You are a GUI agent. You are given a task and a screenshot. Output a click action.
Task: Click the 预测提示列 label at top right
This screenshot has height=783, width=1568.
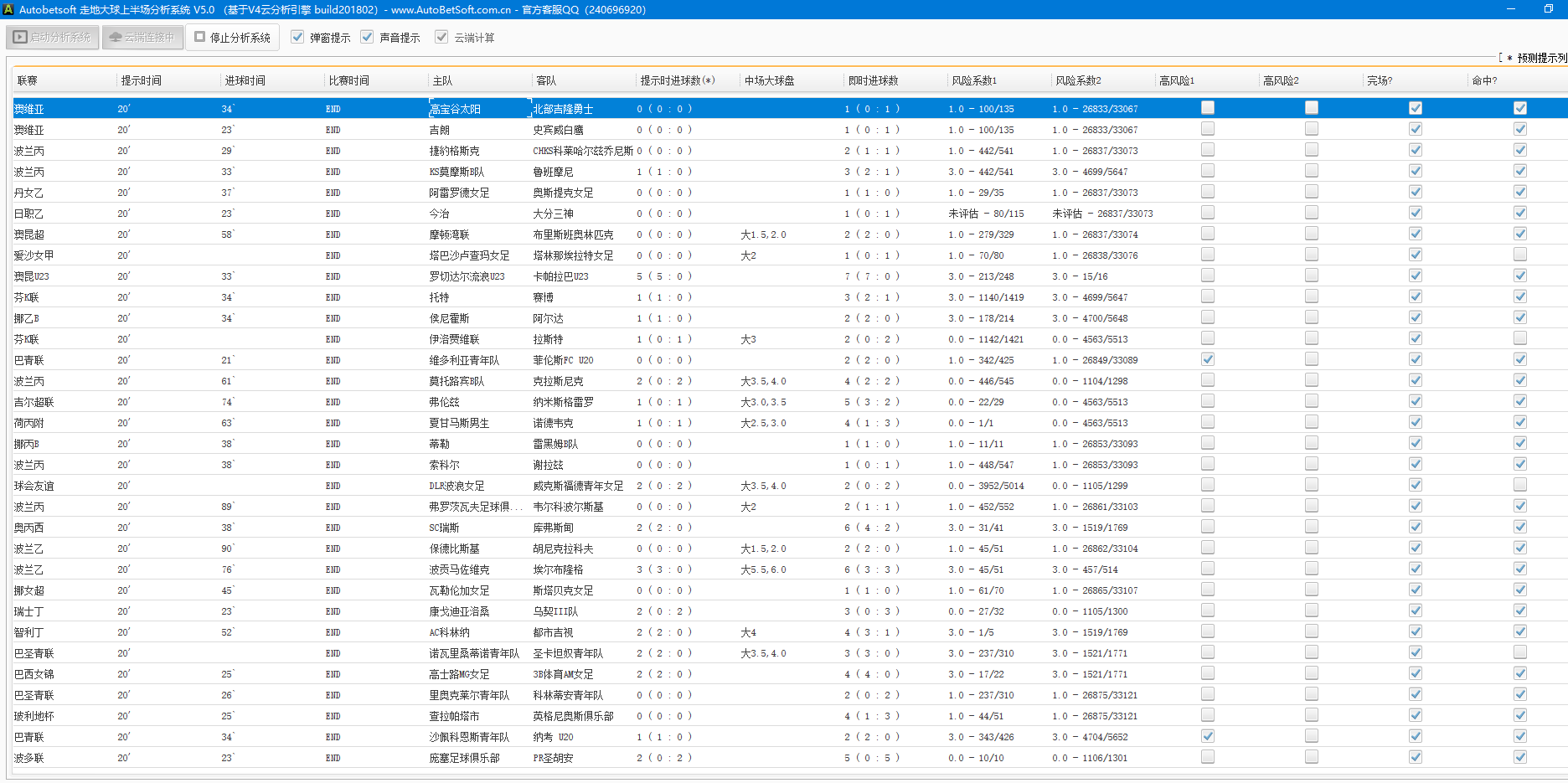coord(1540,58)
